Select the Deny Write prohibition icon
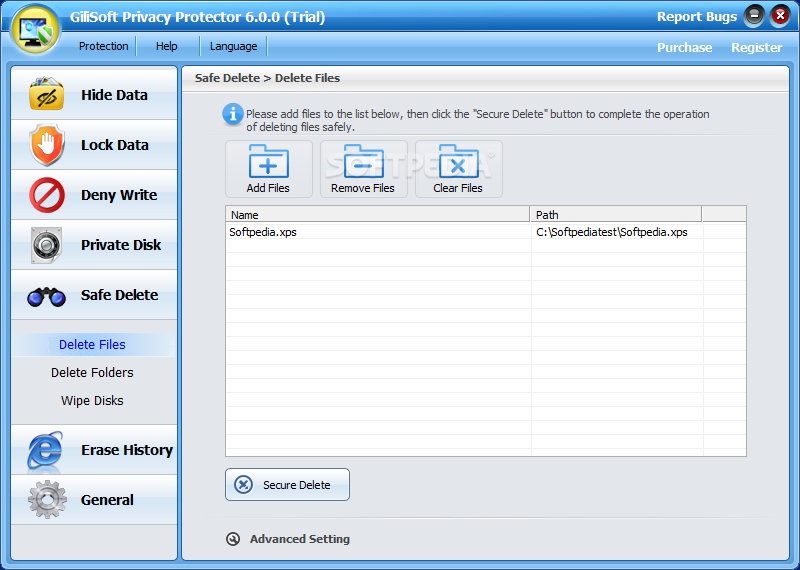Screen dimensions: 800x570 pos(47,195)
